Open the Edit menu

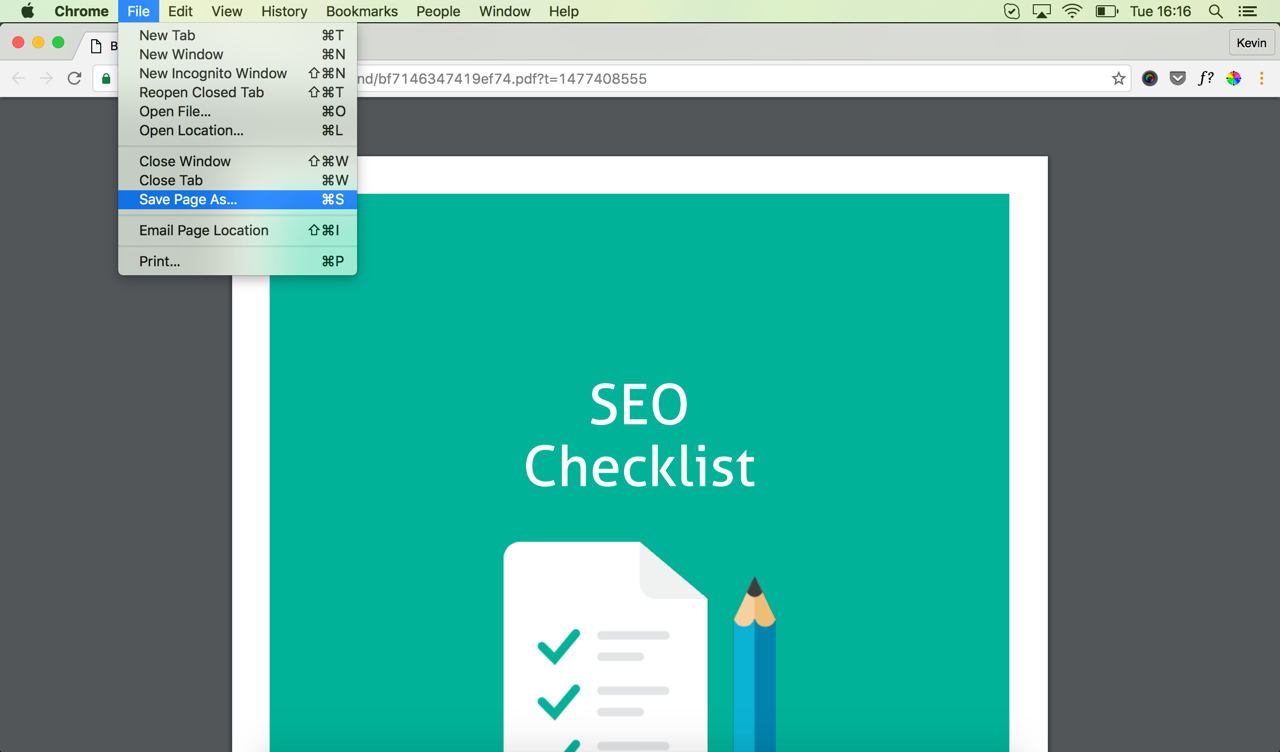(180, 11)
